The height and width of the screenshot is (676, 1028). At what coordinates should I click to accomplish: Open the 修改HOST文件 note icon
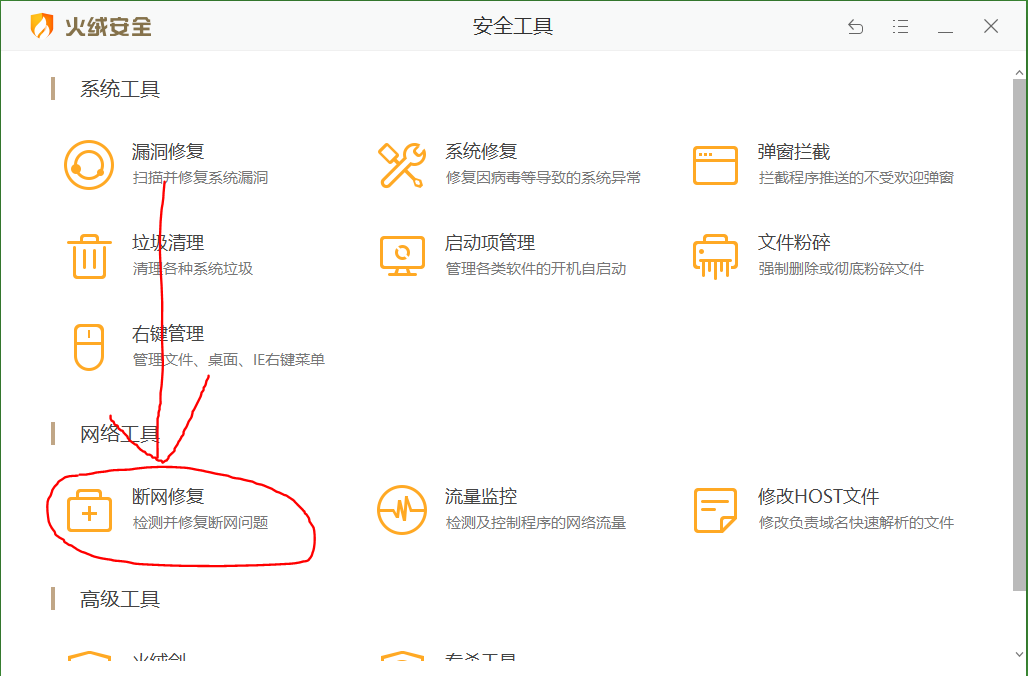715,510
